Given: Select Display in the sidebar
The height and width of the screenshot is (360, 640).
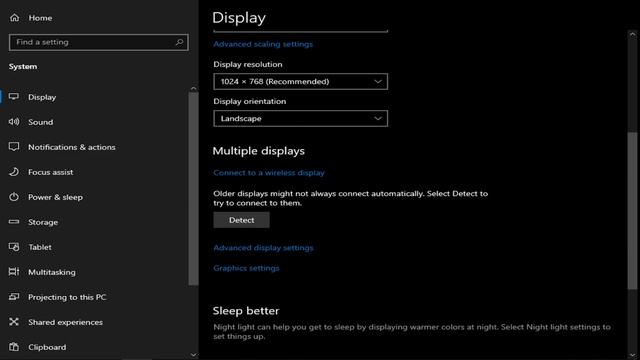Looking at the screenshot, I should point(42,97).
